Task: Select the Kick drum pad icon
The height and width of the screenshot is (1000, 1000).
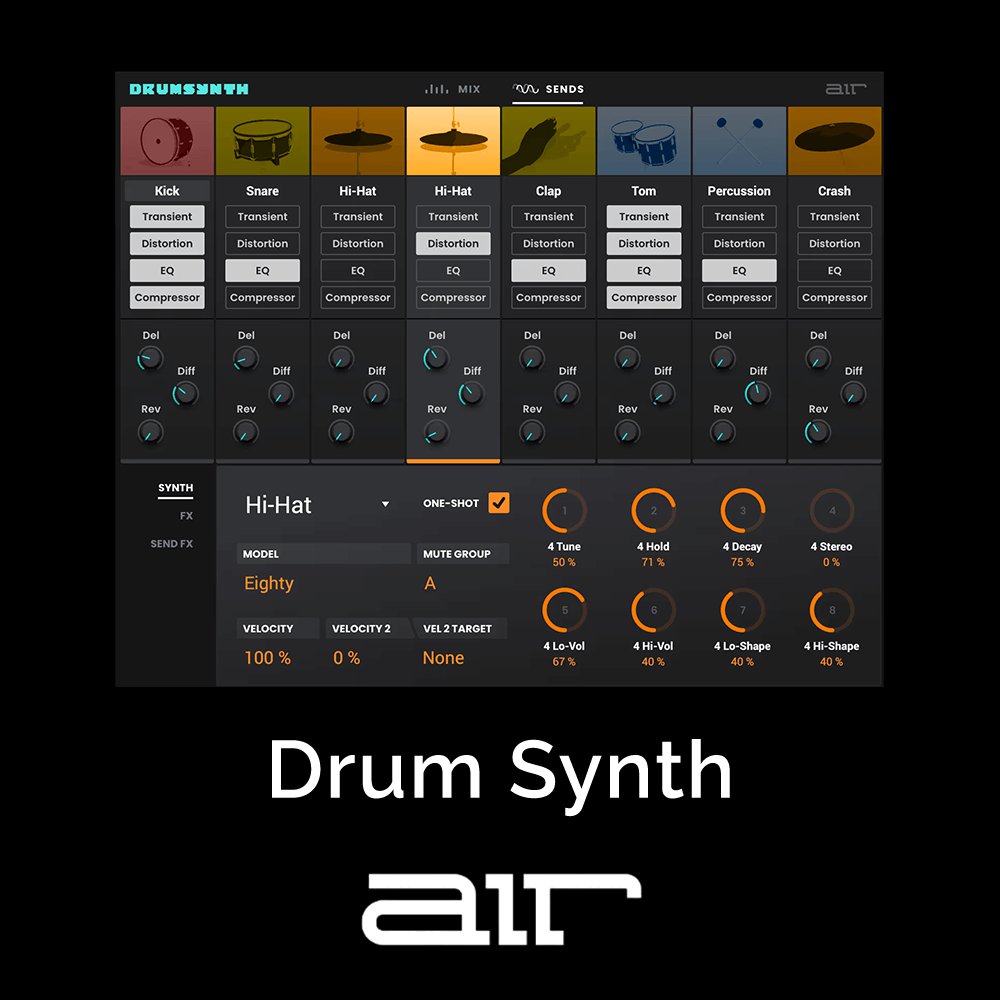Action: point(166,140)
